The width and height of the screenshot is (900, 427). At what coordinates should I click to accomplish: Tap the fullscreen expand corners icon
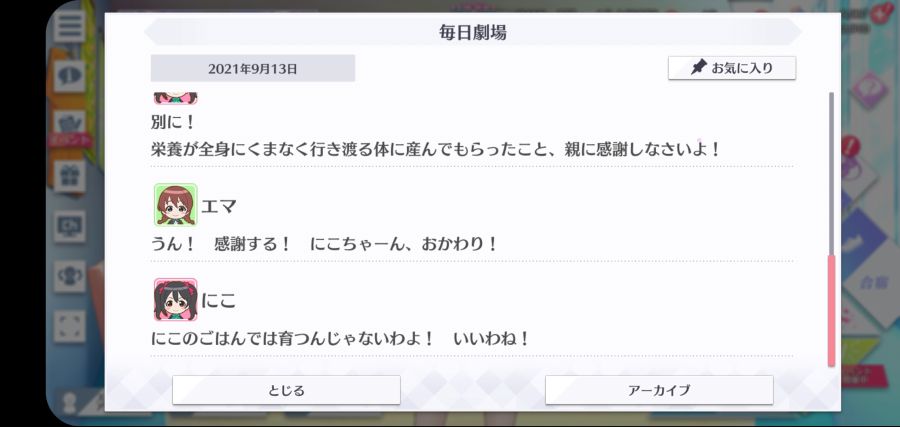(x=69, y=326)
